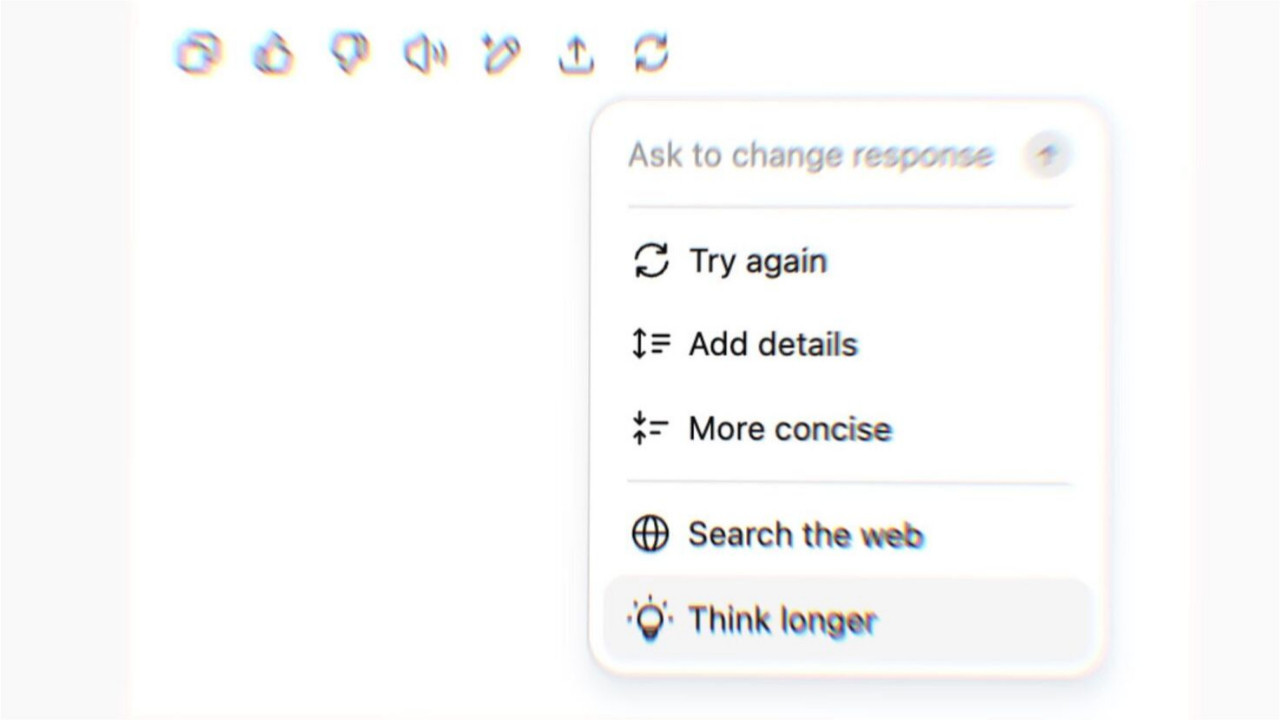Click the lightbulb icon in the menu
The height and width of the screenshot is (720, 1280).
pos(650,620)
